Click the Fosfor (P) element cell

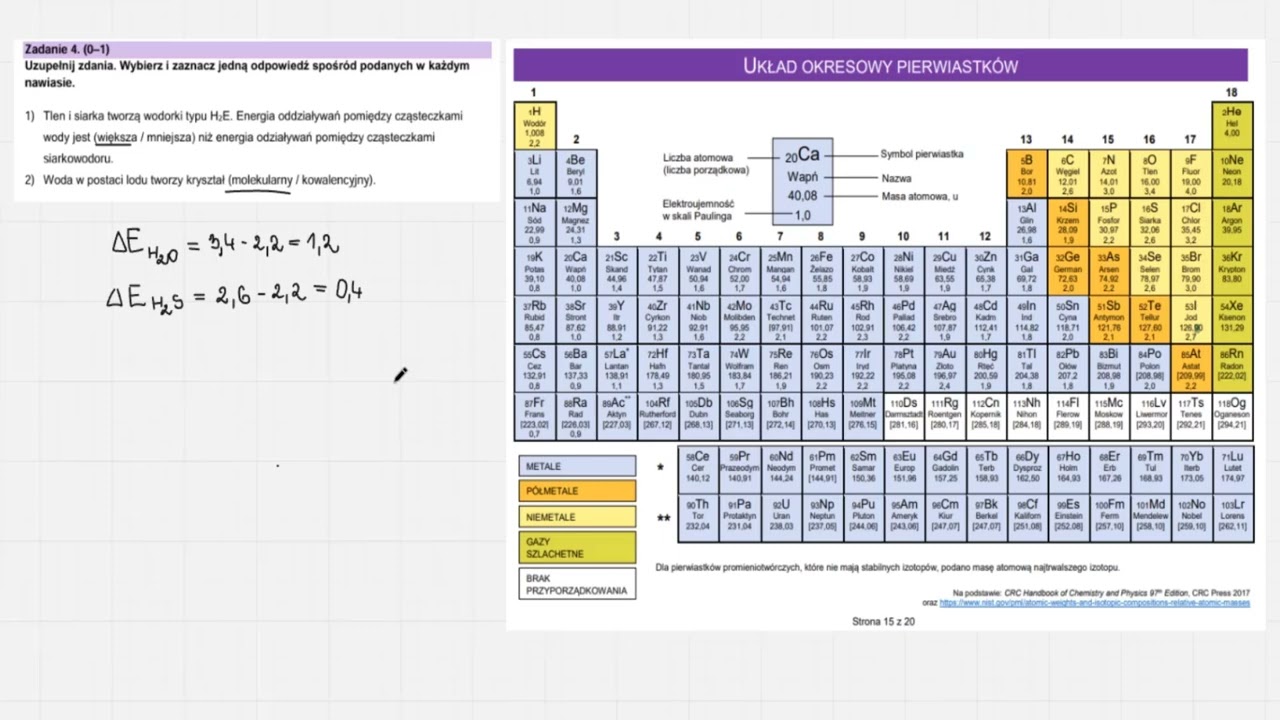pyautogui.click(x=1109, y=222)
